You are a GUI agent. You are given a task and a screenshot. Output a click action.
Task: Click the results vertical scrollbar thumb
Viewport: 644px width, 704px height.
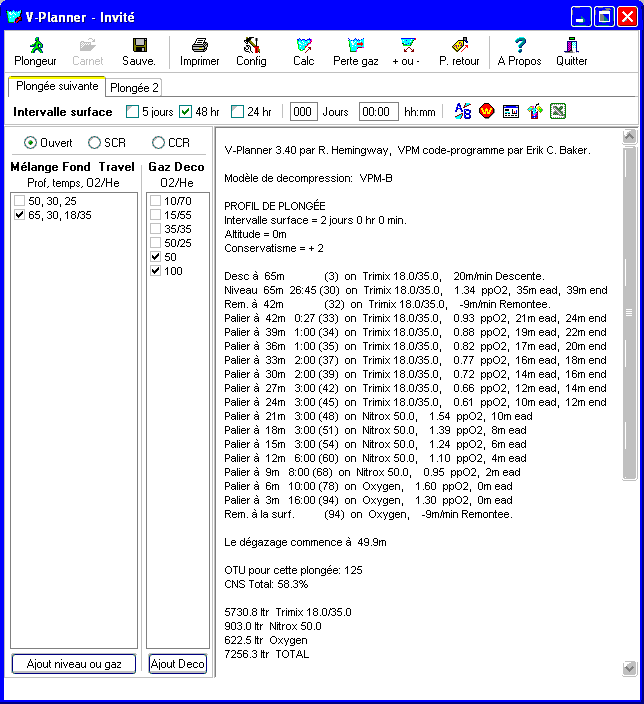coord(630,313)
